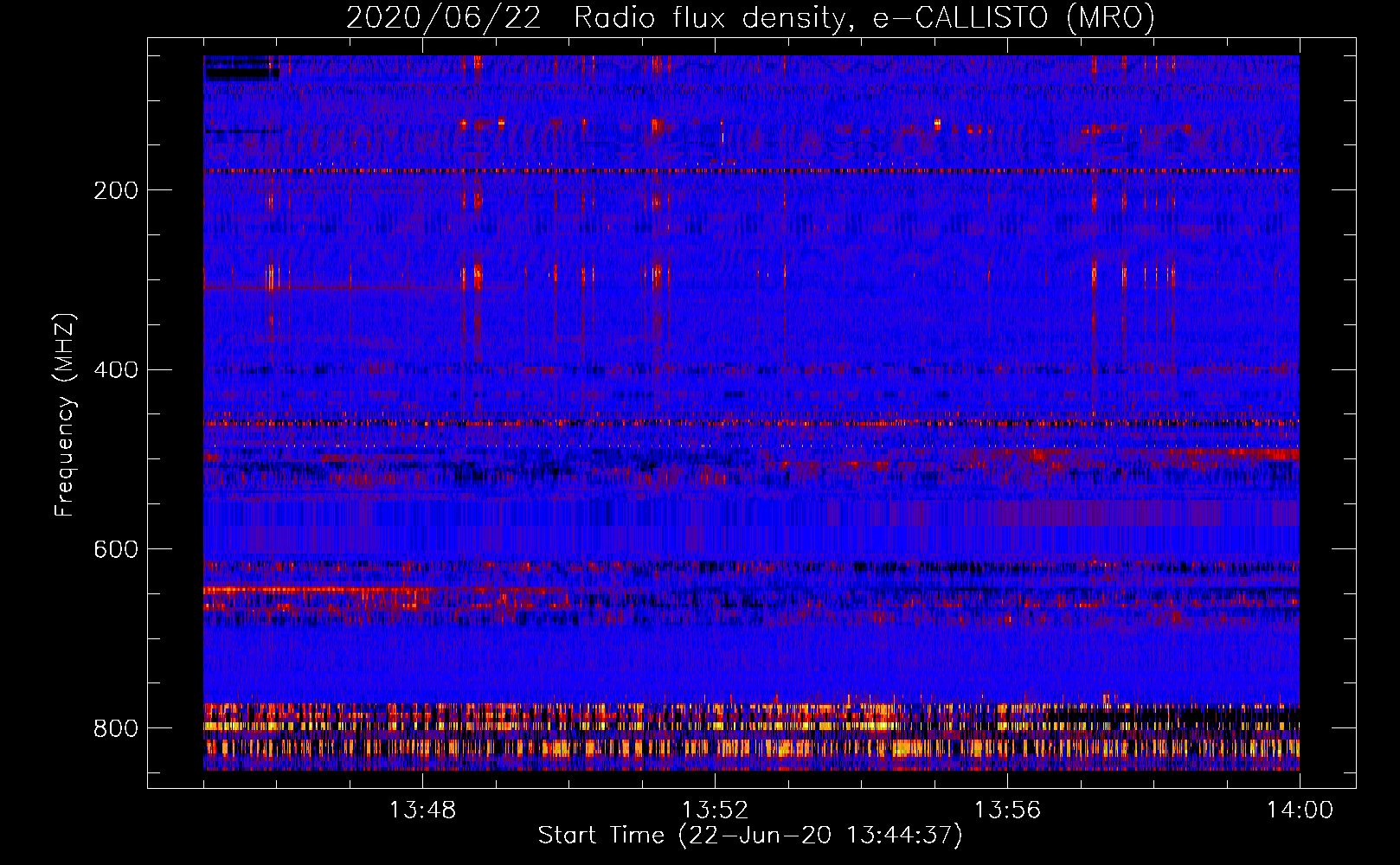Click the 400 frequency tick label
1400x865 pixels.
pyautogui.click(x=115, y=370)
